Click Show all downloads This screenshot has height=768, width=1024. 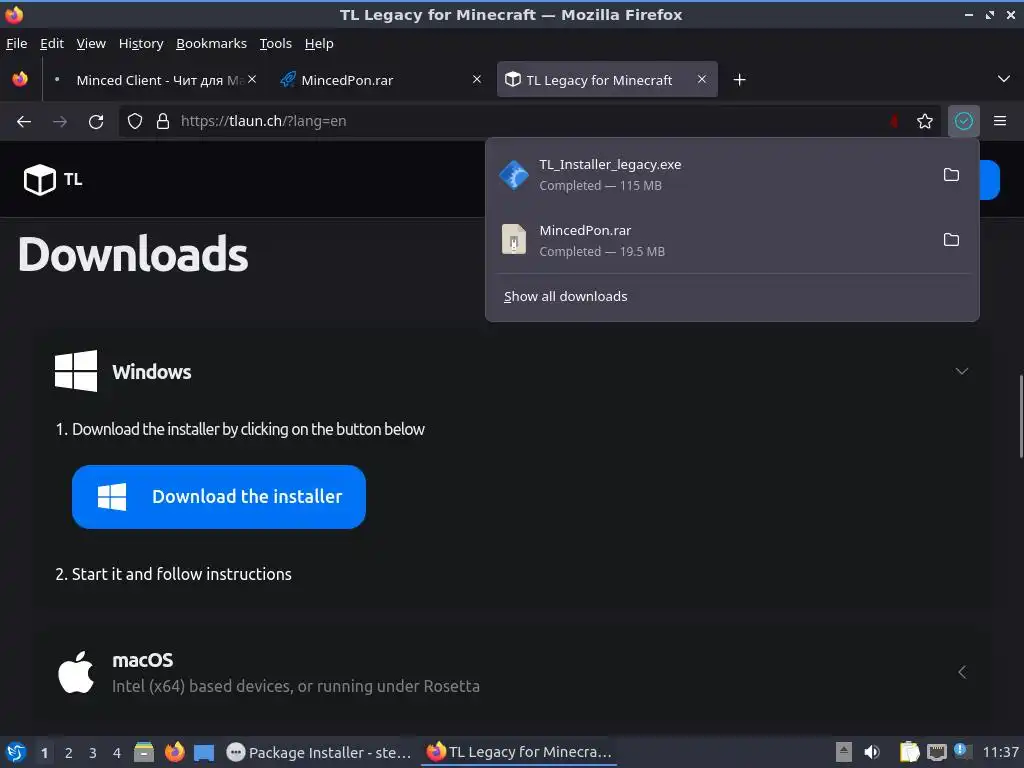[x=566, y=296]
